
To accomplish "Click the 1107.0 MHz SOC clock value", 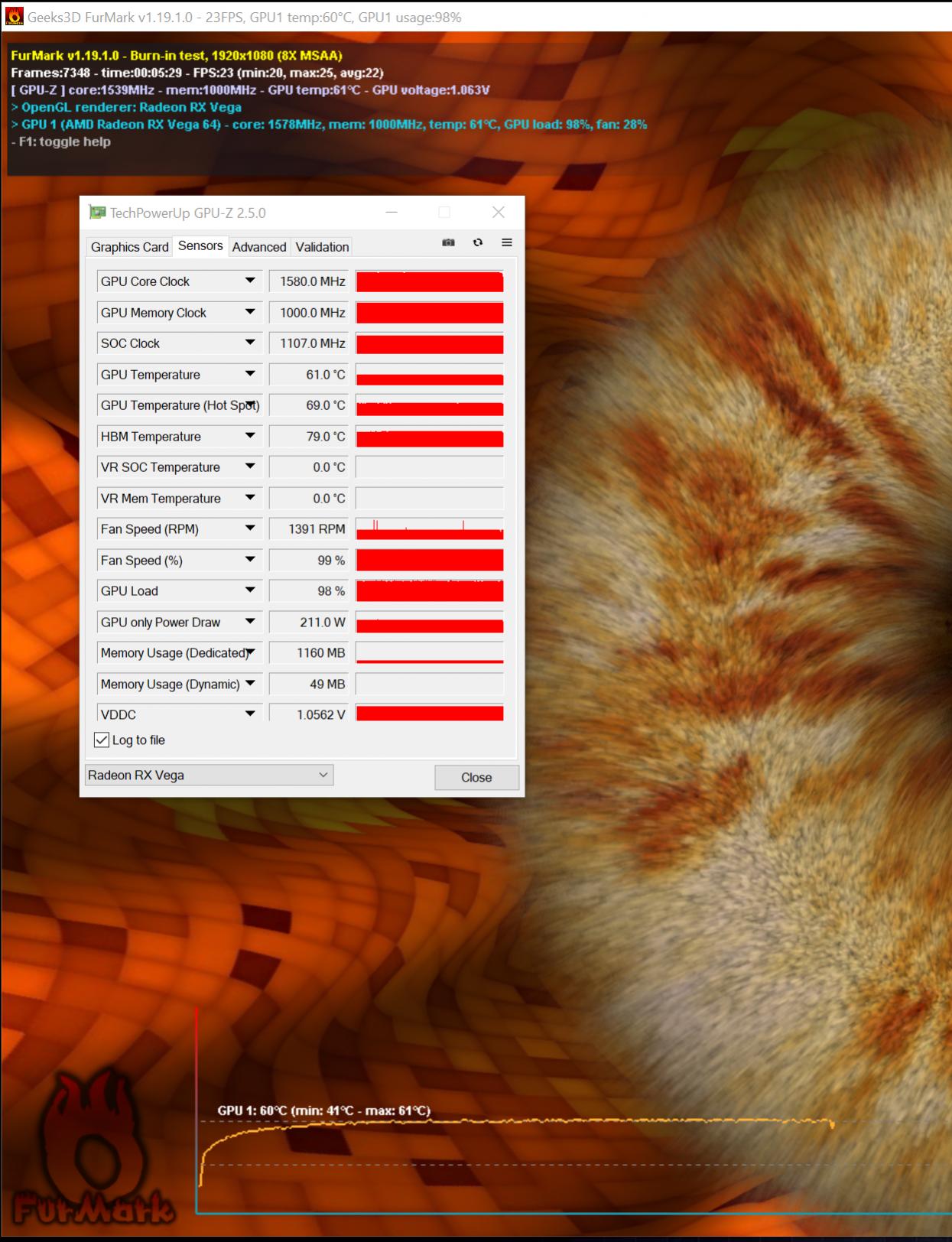I will tap(309, 343).
